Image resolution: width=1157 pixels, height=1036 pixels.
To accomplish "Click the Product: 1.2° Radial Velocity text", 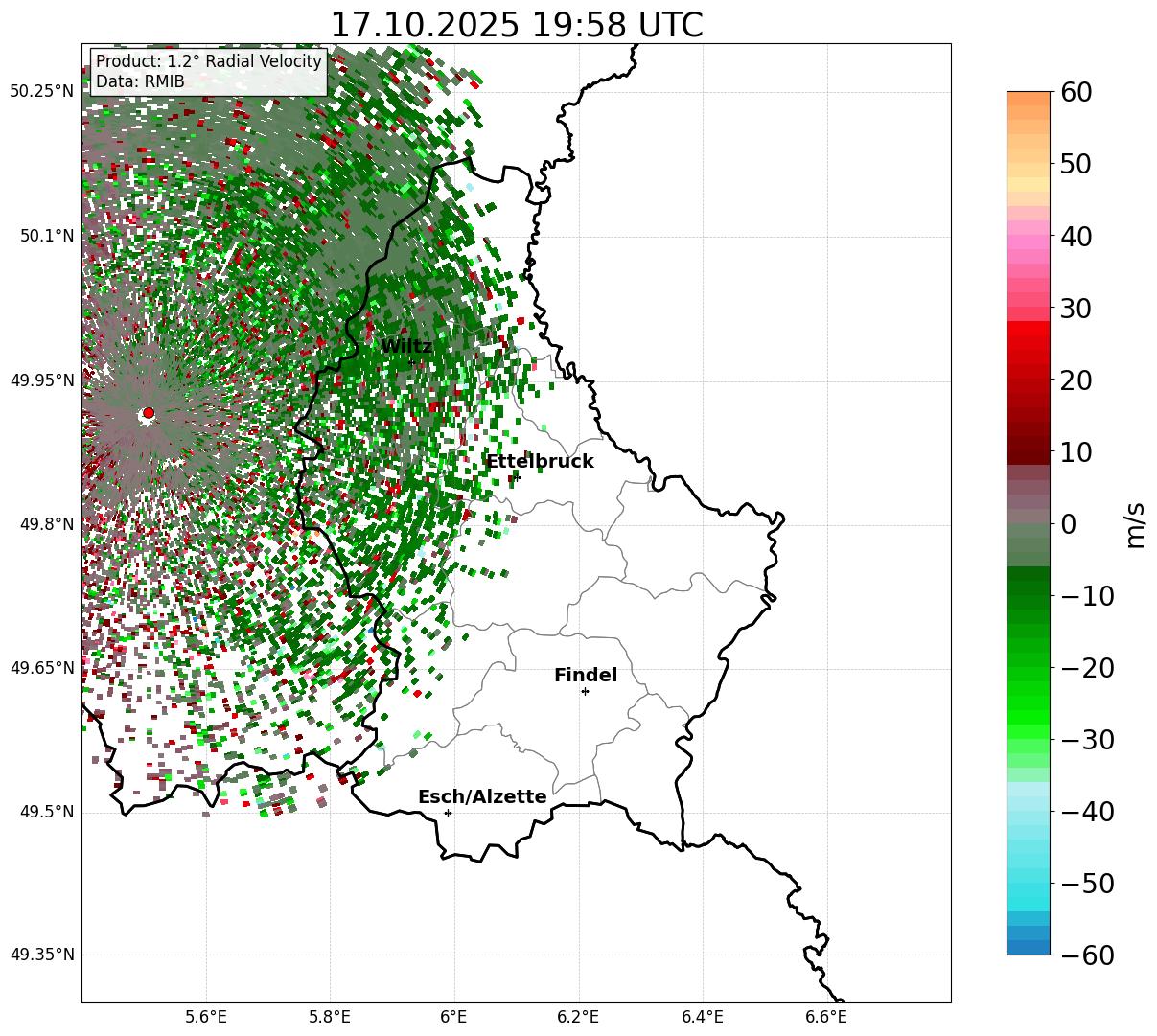I will pos(209,62).
